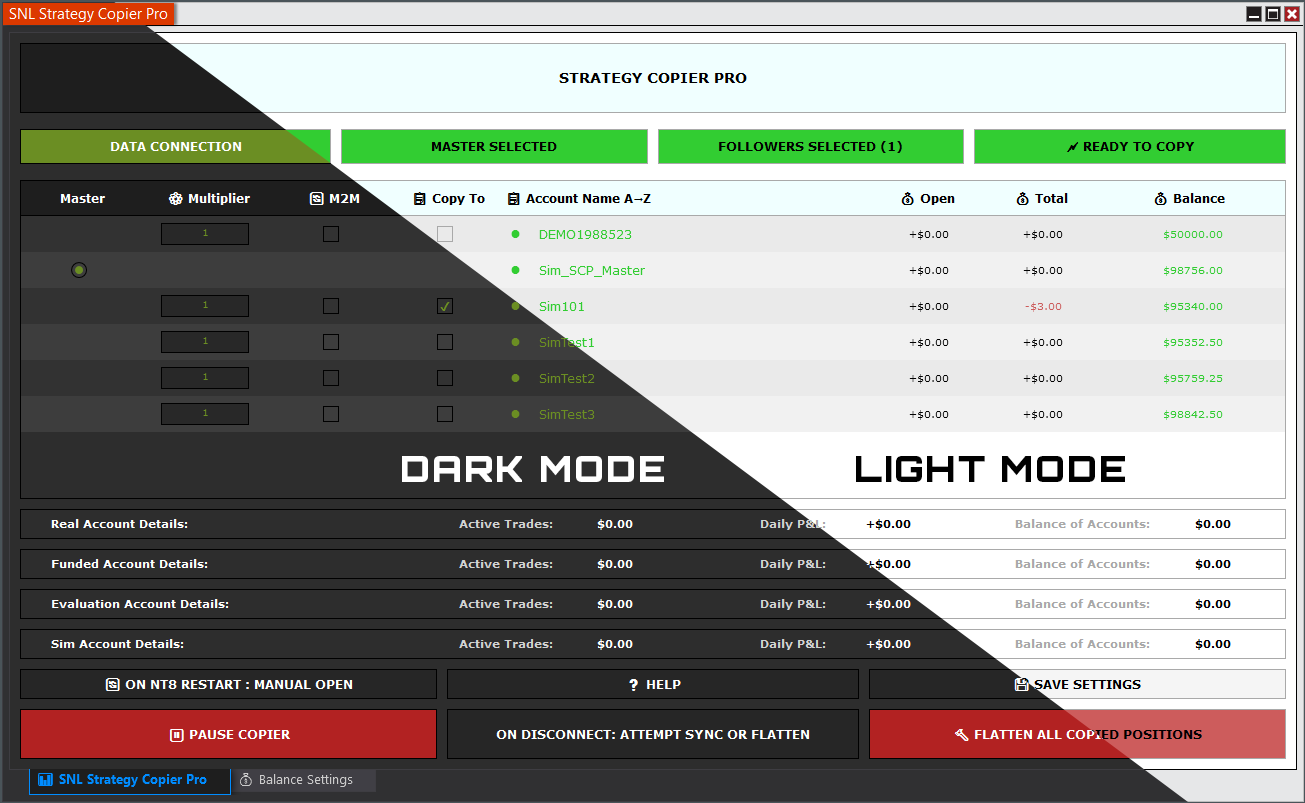
Task: Click the question mark icon on Help button
Action: (631, 684)
